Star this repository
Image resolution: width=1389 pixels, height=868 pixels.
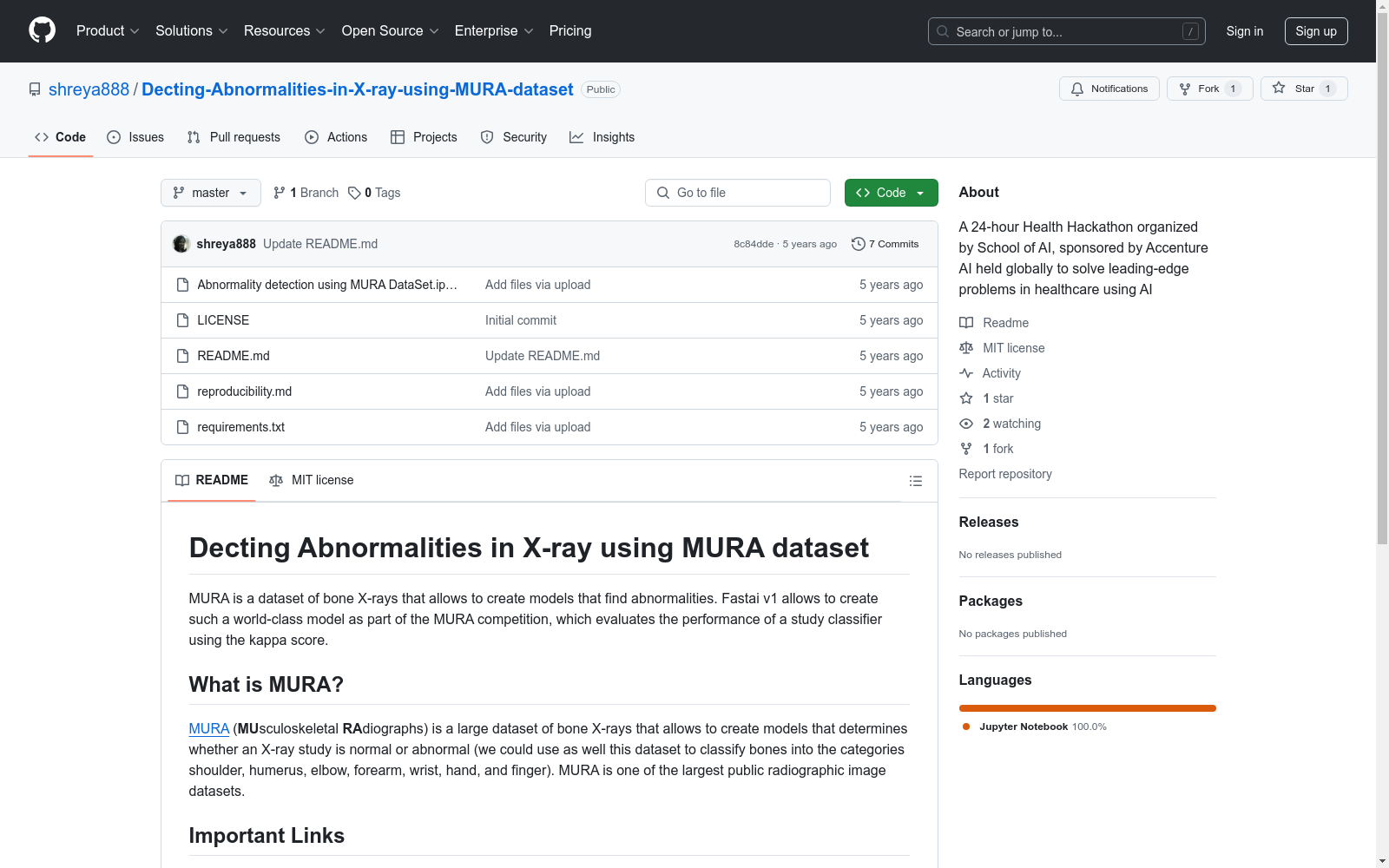pos(1303,89)
